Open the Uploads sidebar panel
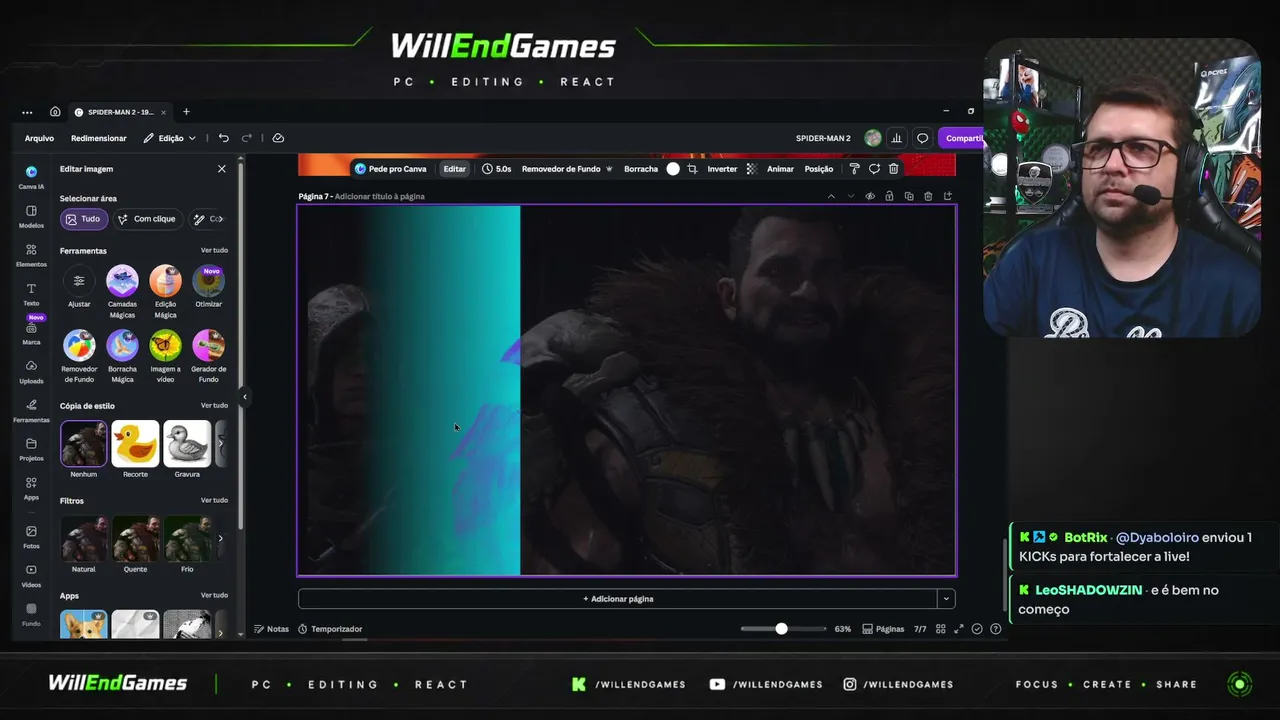1280x720 pixels. coord(31,371)
